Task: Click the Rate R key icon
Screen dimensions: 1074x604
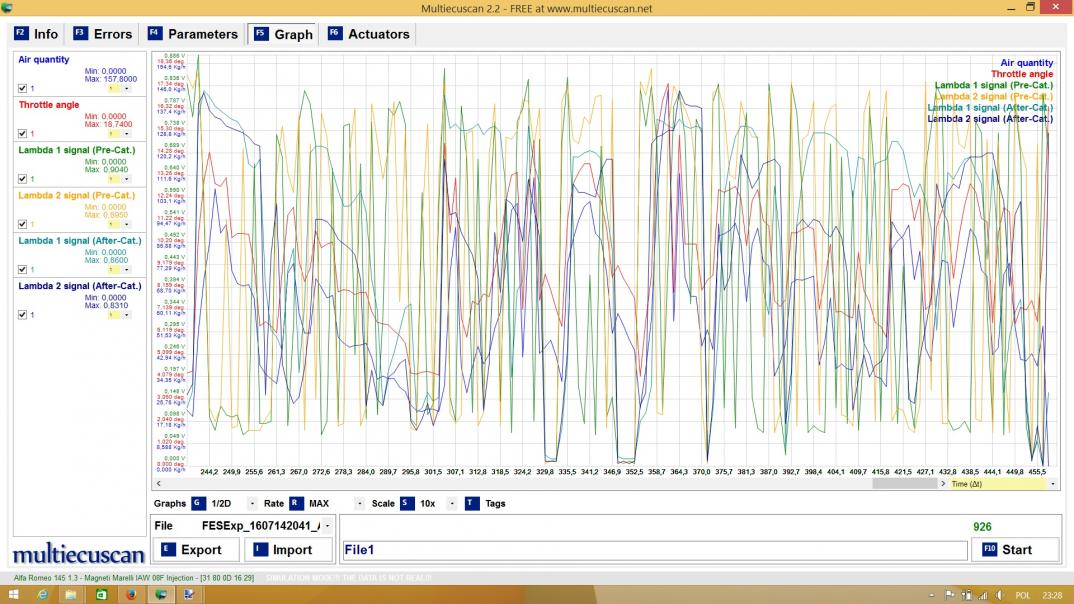Action: coord(296,503)
